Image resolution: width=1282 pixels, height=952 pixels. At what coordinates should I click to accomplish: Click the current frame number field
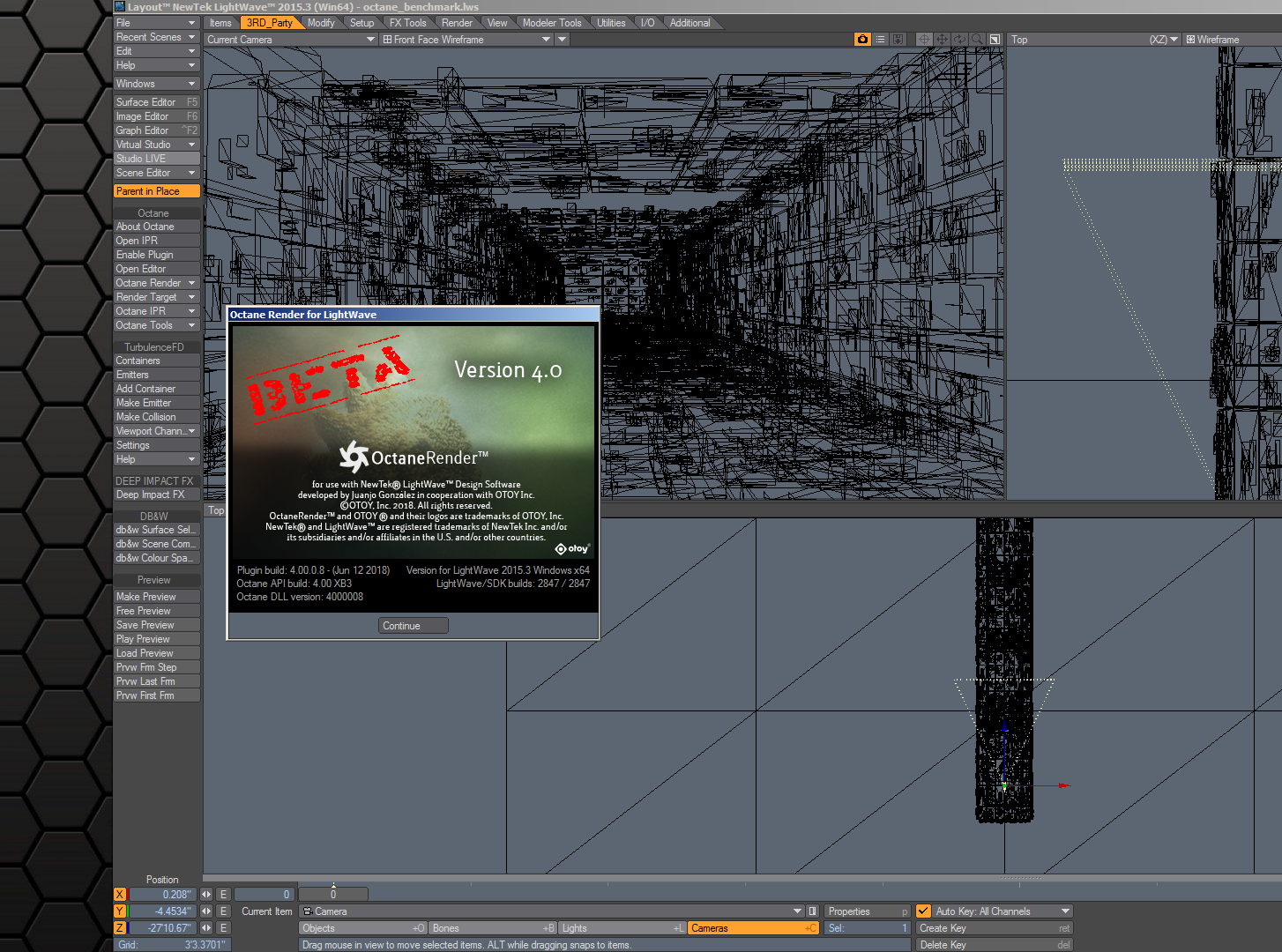(265, 895)
